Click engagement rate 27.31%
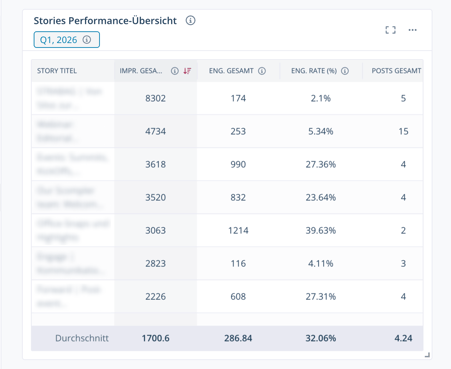 321,296
